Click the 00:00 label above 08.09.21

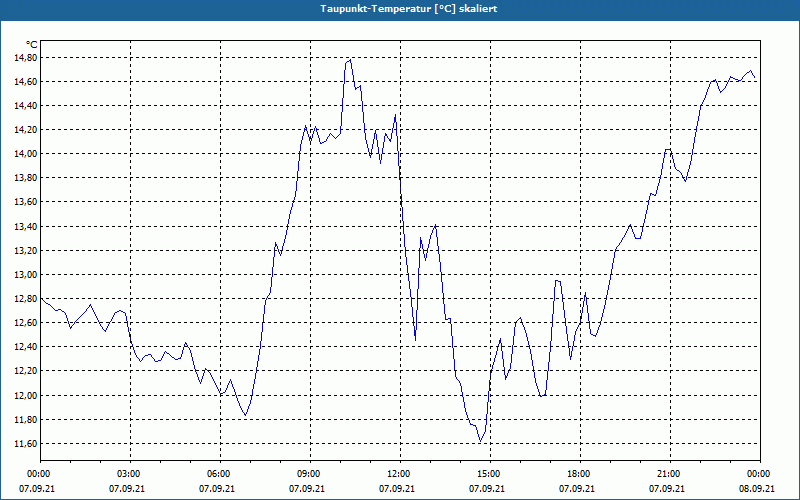click(760, 474)
